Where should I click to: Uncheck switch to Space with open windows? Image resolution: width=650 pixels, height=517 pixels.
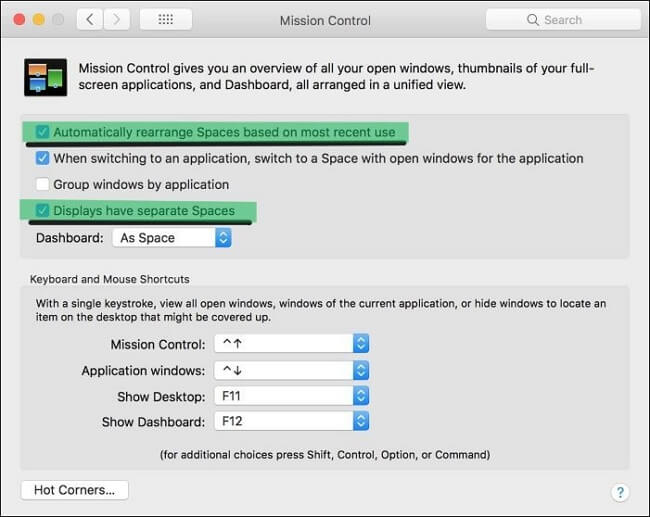coord(43,158)
